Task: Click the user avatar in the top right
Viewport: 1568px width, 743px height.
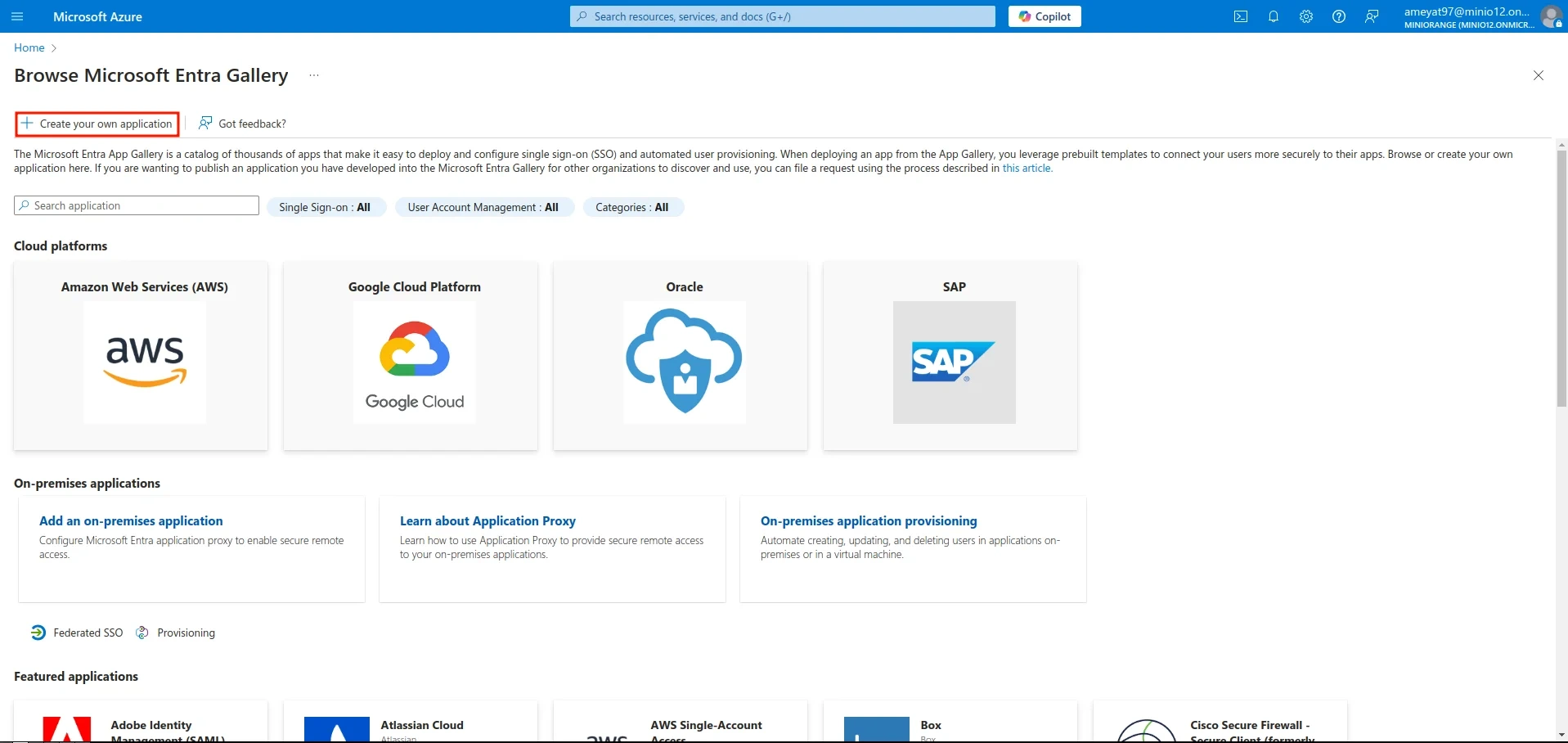Action: pos(1552,16)
